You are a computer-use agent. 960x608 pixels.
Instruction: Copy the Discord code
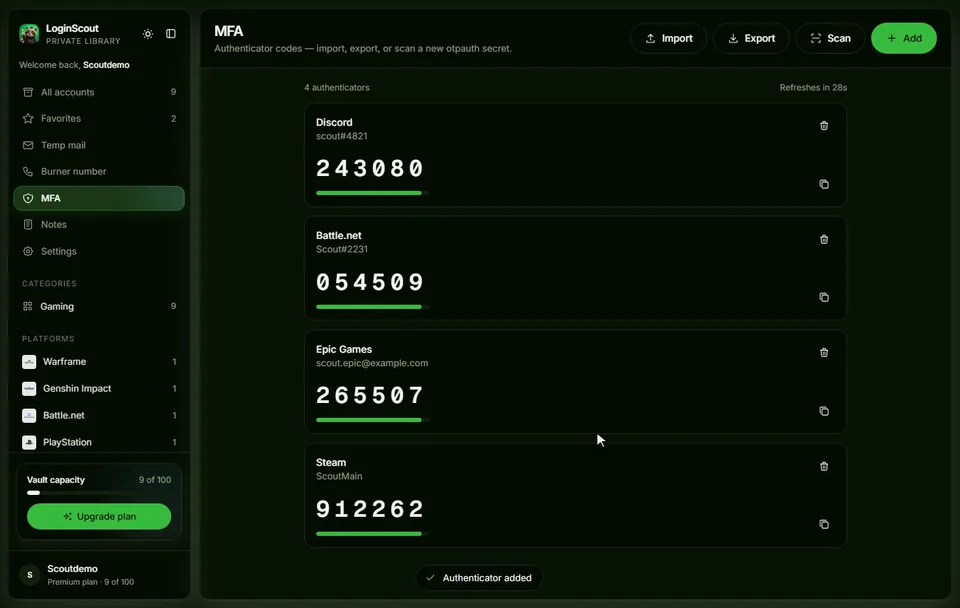coord(824,184)
